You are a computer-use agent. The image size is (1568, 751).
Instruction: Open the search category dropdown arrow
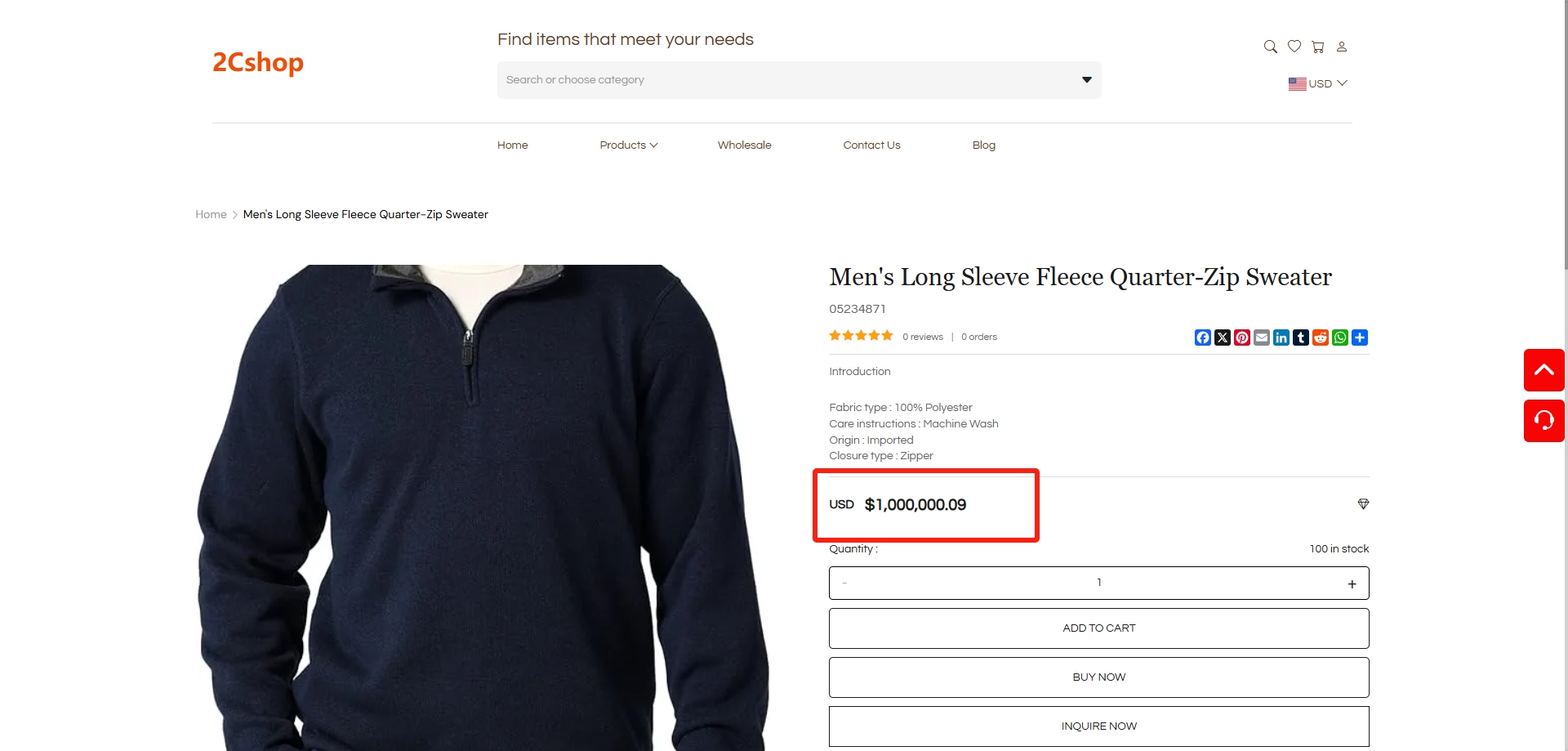click(x=1087, y=79)
